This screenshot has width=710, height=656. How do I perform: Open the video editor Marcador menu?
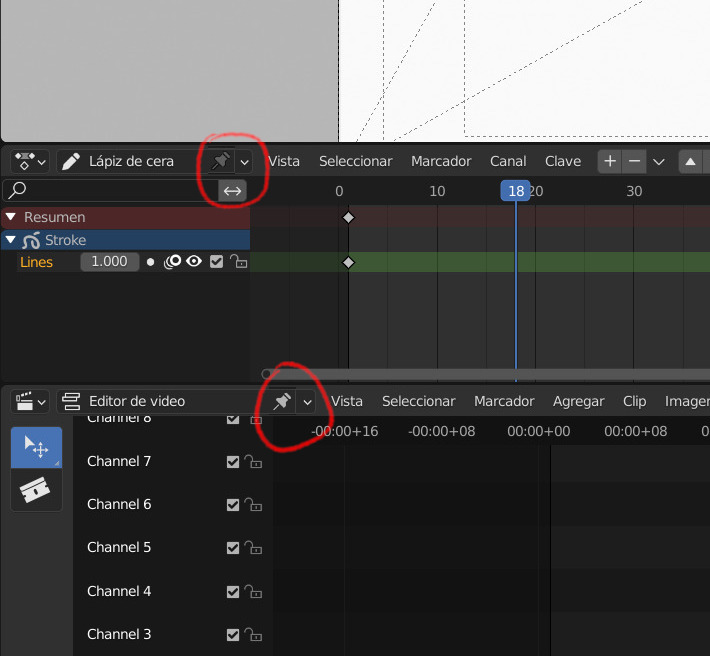coord(504,401)
